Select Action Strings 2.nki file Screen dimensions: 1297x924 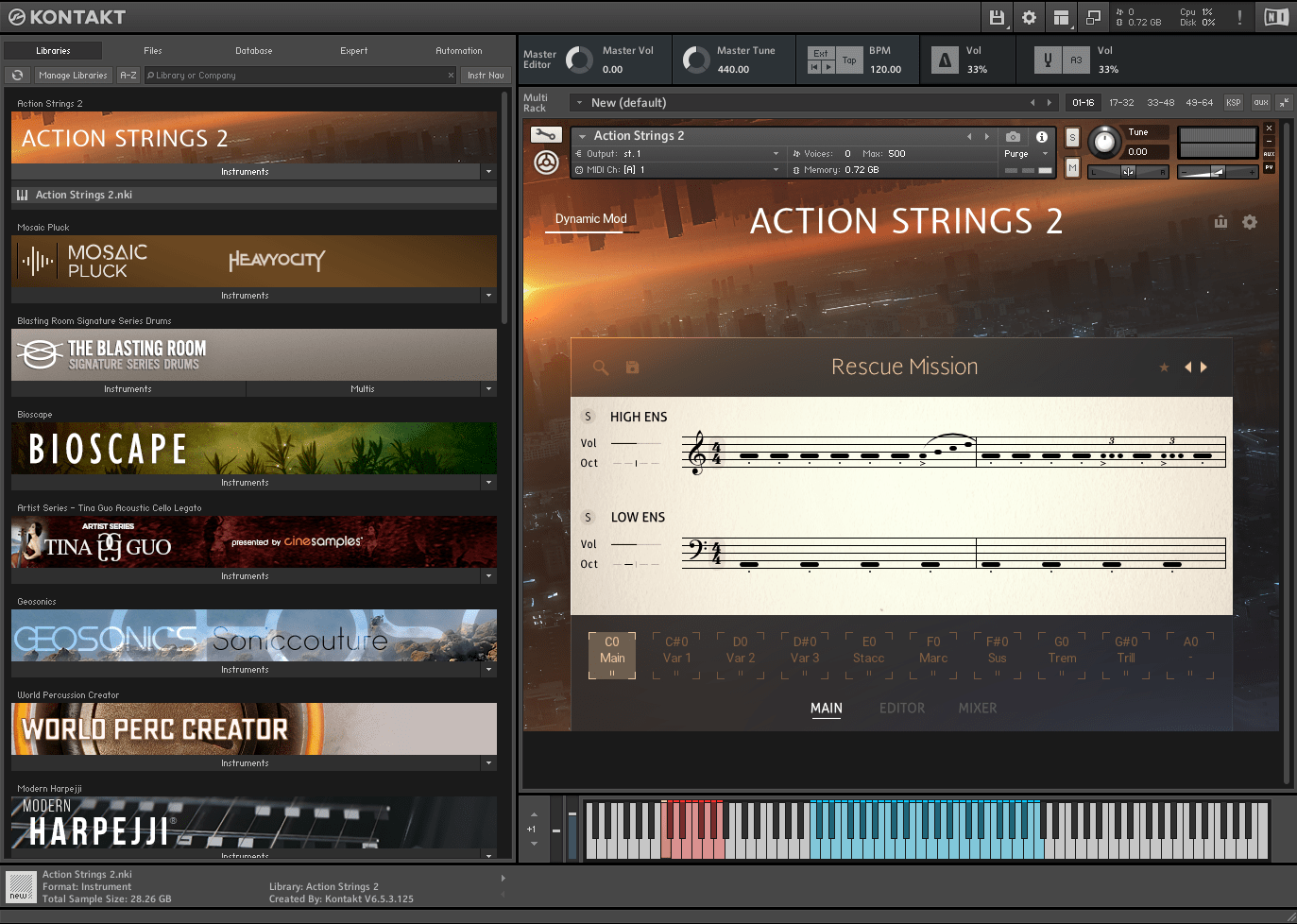point(254,195)
